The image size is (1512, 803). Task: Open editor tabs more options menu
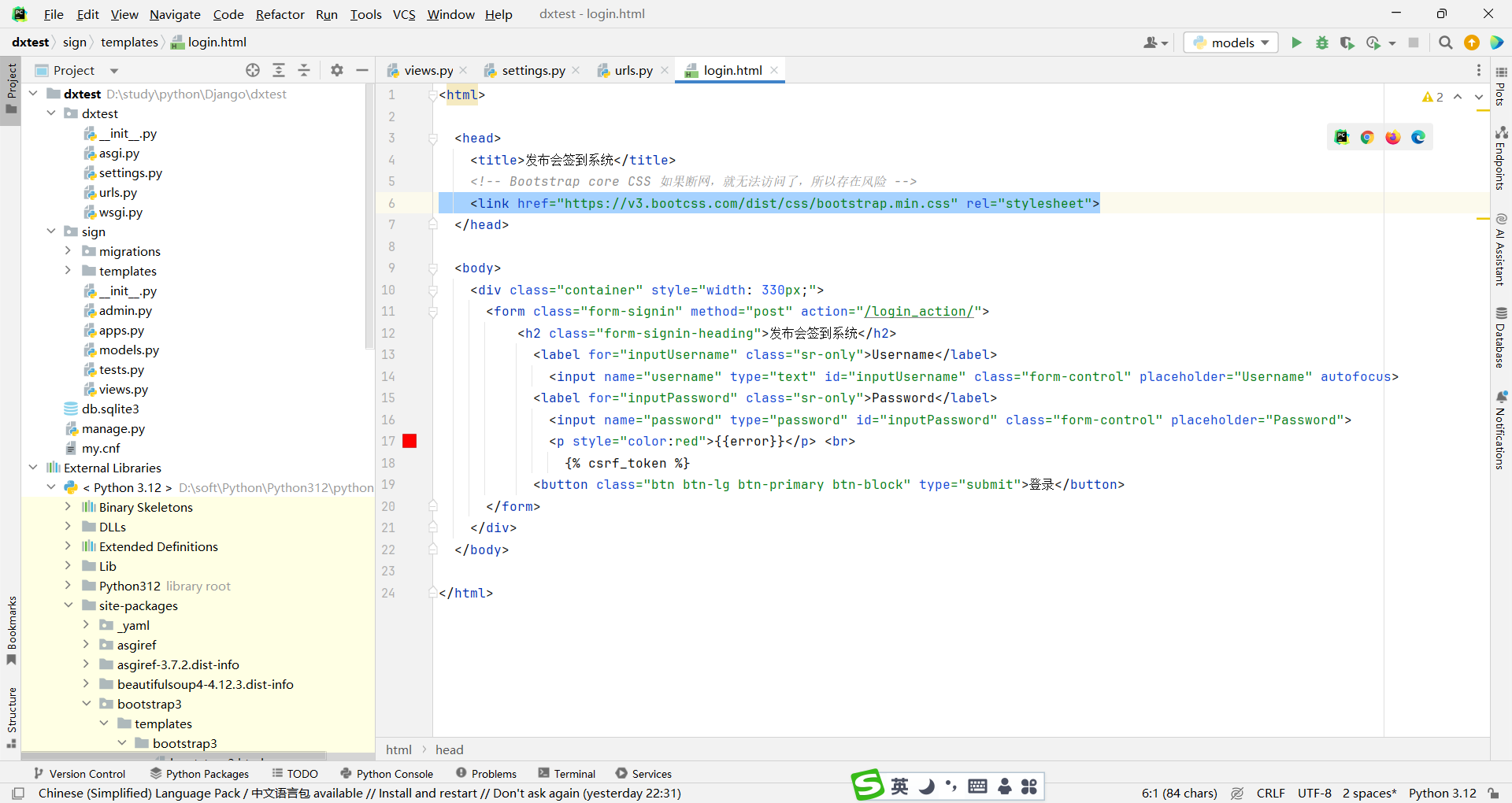coord(1479,70)
